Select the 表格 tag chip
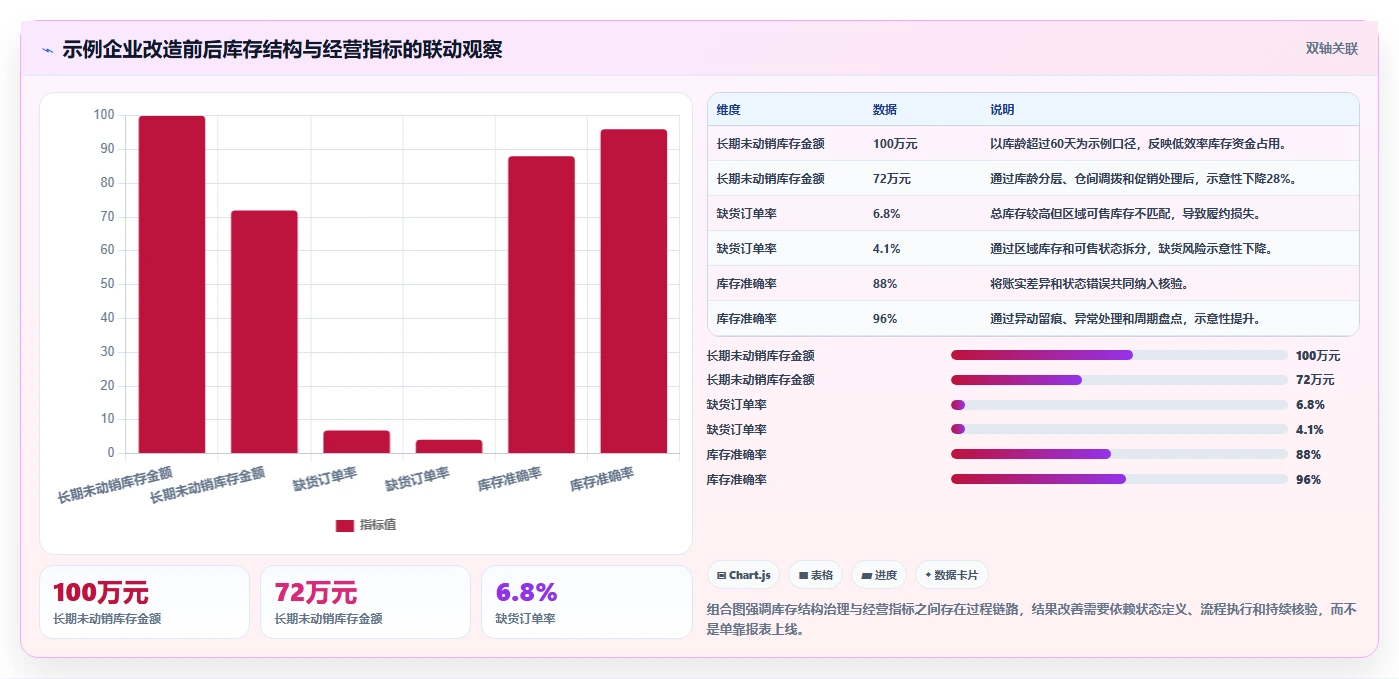 pos(815,575)
